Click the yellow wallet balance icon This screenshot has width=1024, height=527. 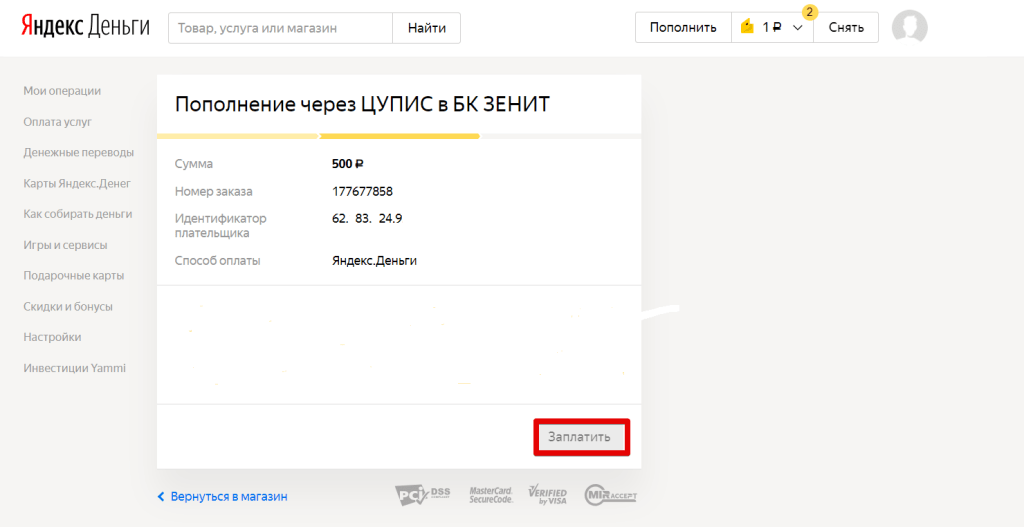tap(747, 27)
